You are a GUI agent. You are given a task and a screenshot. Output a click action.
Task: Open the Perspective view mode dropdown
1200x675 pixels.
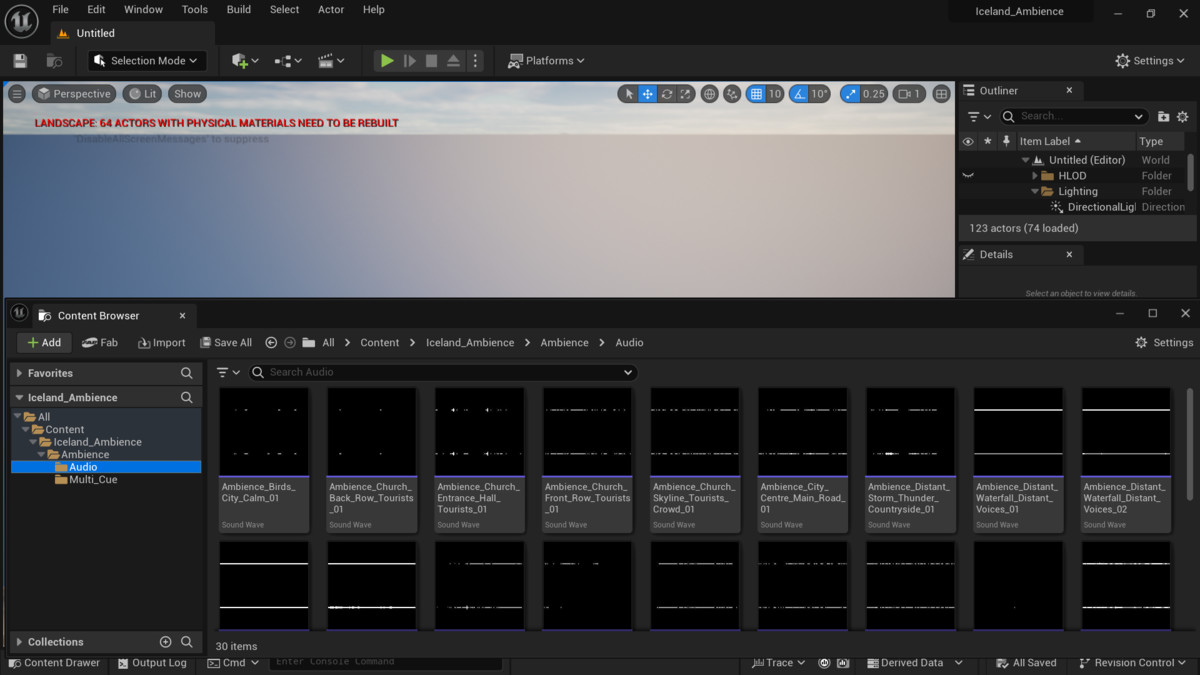74,94
